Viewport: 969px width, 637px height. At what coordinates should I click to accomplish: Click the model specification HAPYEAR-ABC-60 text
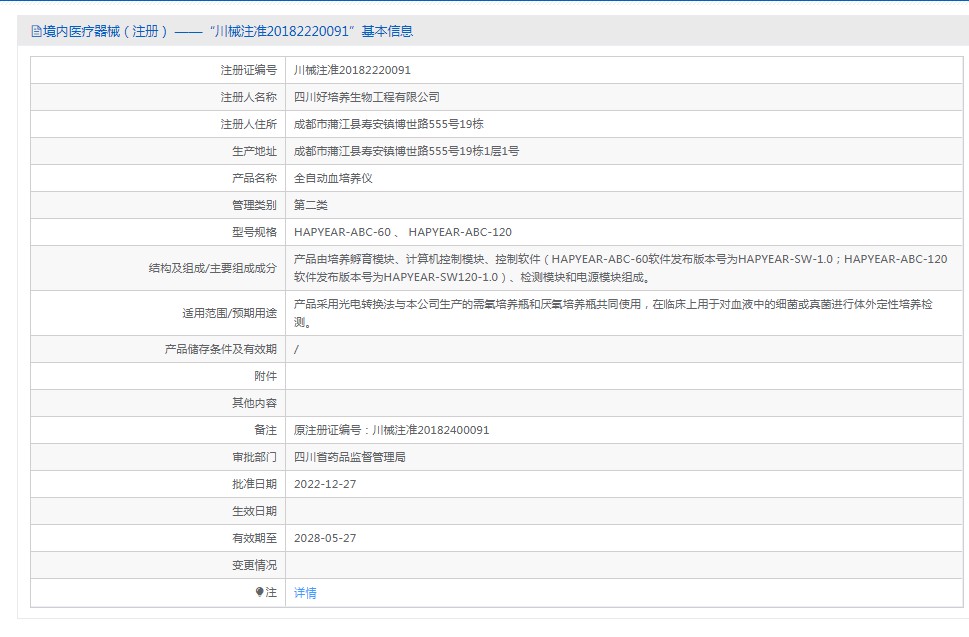342,232
